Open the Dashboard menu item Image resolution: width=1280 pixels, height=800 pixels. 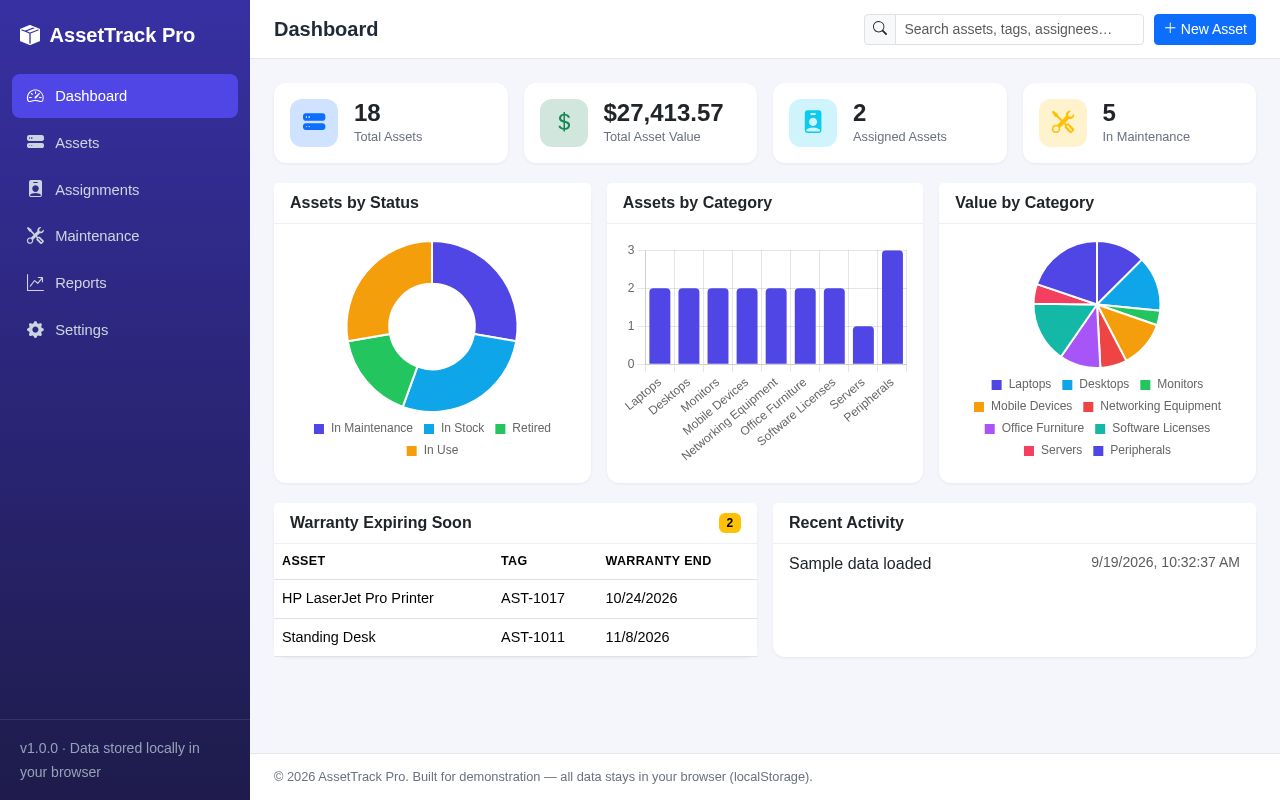(x=125, y=96)
